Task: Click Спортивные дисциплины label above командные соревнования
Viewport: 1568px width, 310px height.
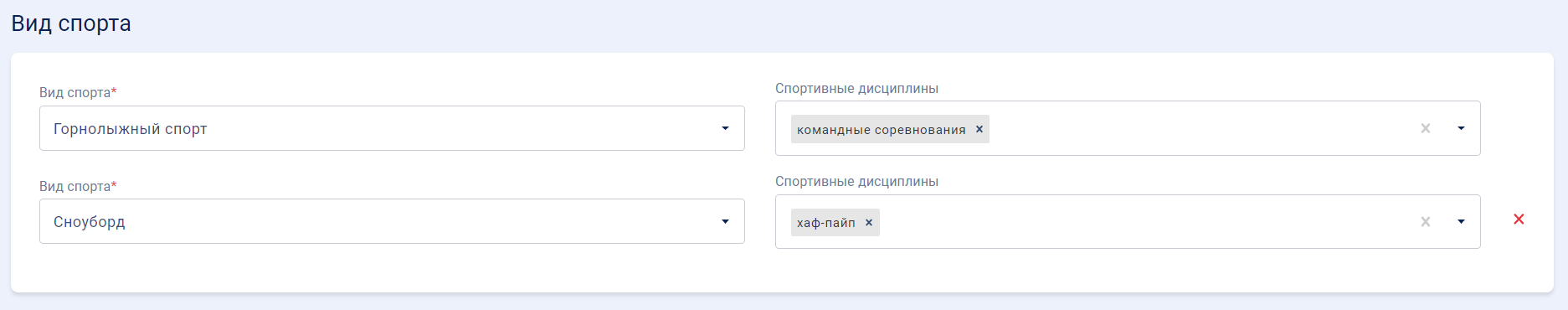Action: 856,88
